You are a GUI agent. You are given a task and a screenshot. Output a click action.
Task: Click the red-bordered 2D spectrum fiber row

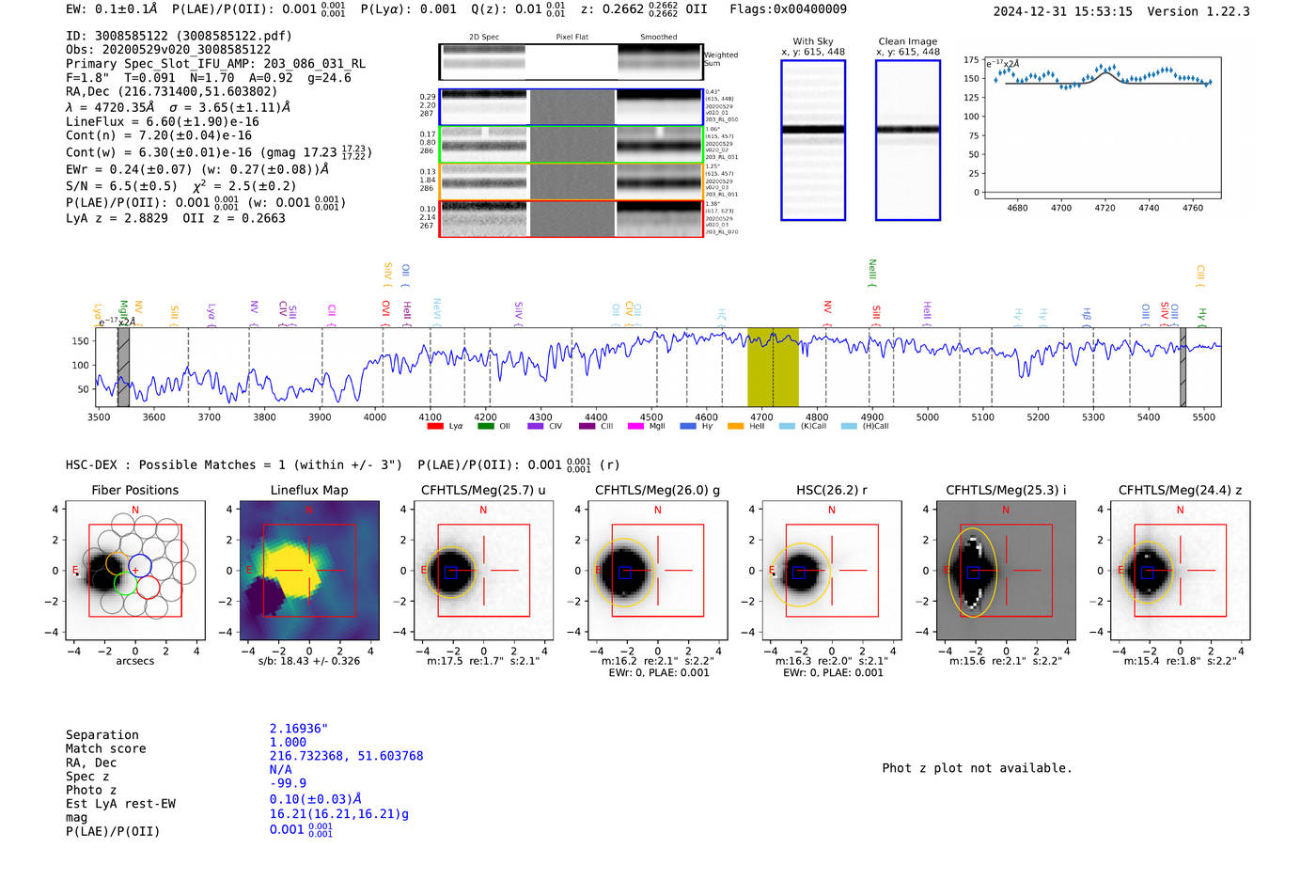571,218
